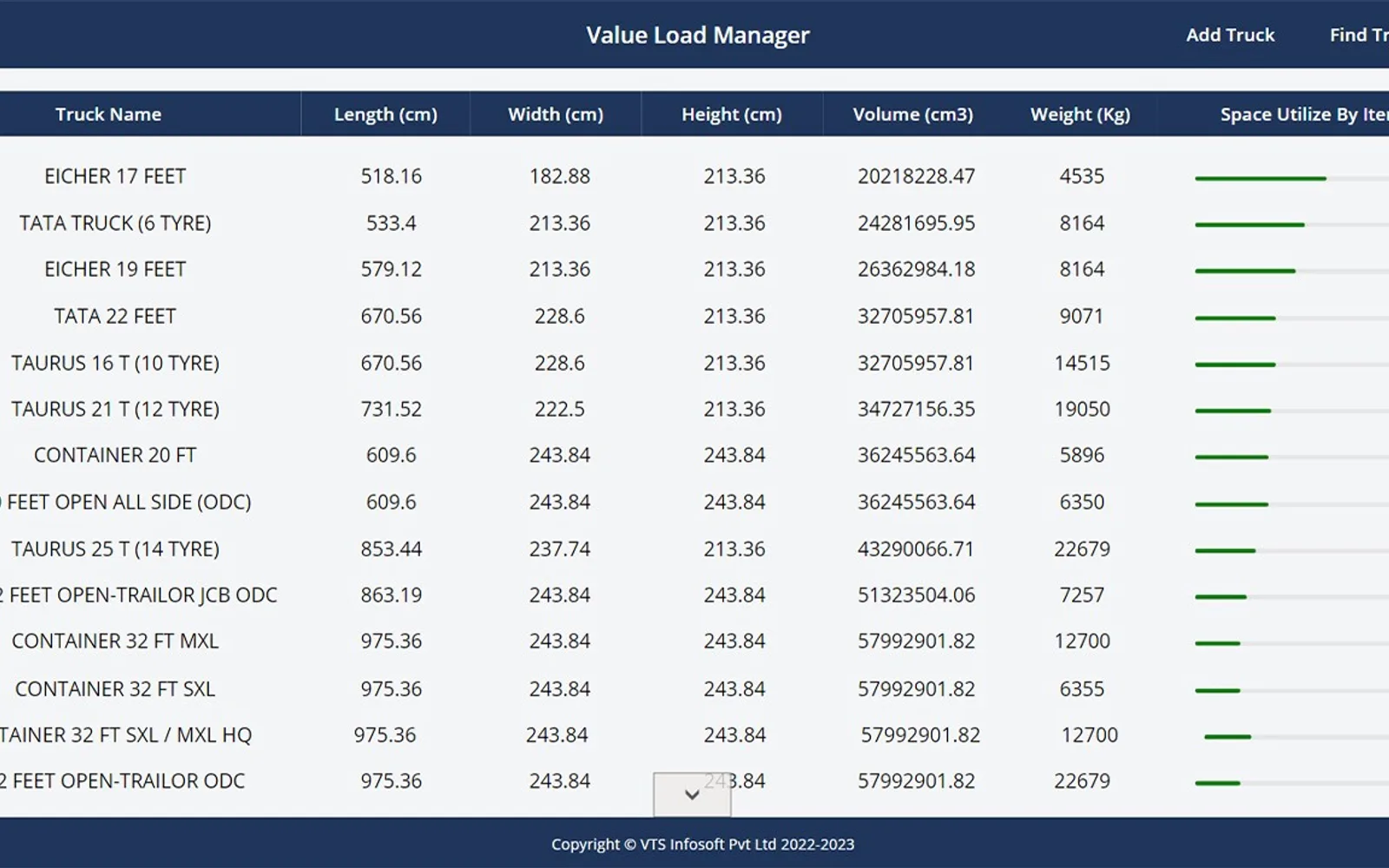This screenshot has height=868, width=1389.
Task: Click width value 237.74
Action: coord(560,549)
